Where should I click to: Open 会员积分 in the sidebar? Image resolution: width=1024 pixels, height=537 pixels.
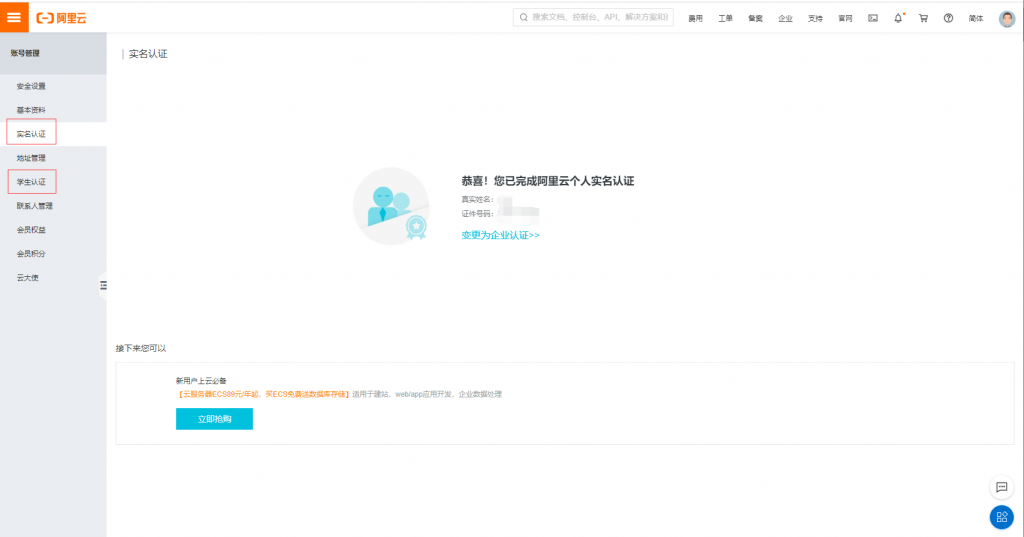31,254
